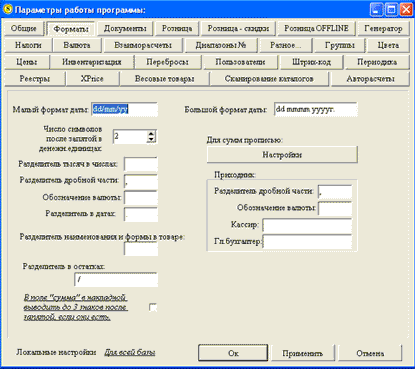This screenshot has width=415, height=369.
Task: Confirm with the Ок button
Action: click(233, 353)
